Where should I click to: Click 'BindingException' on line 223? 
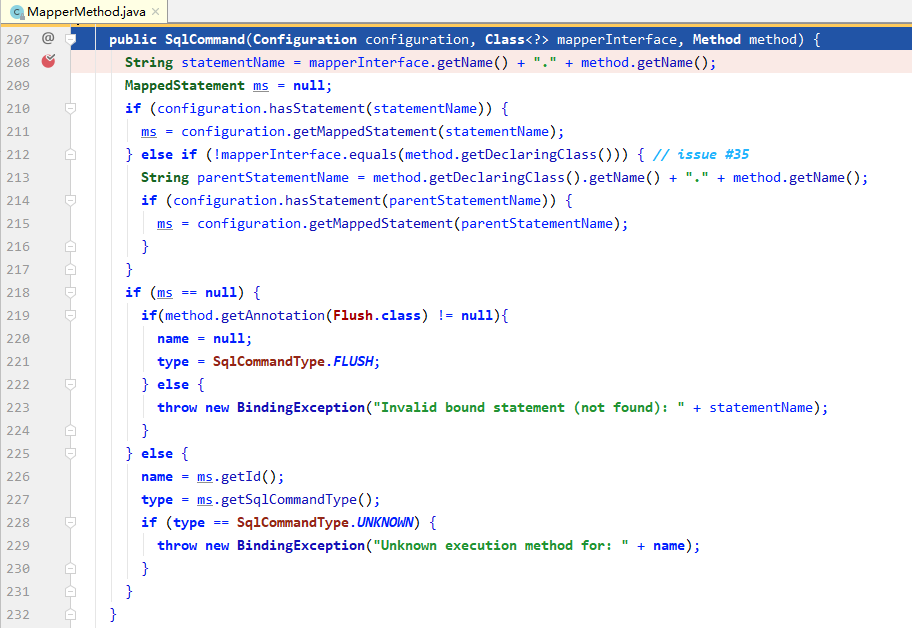pos(301,408)
